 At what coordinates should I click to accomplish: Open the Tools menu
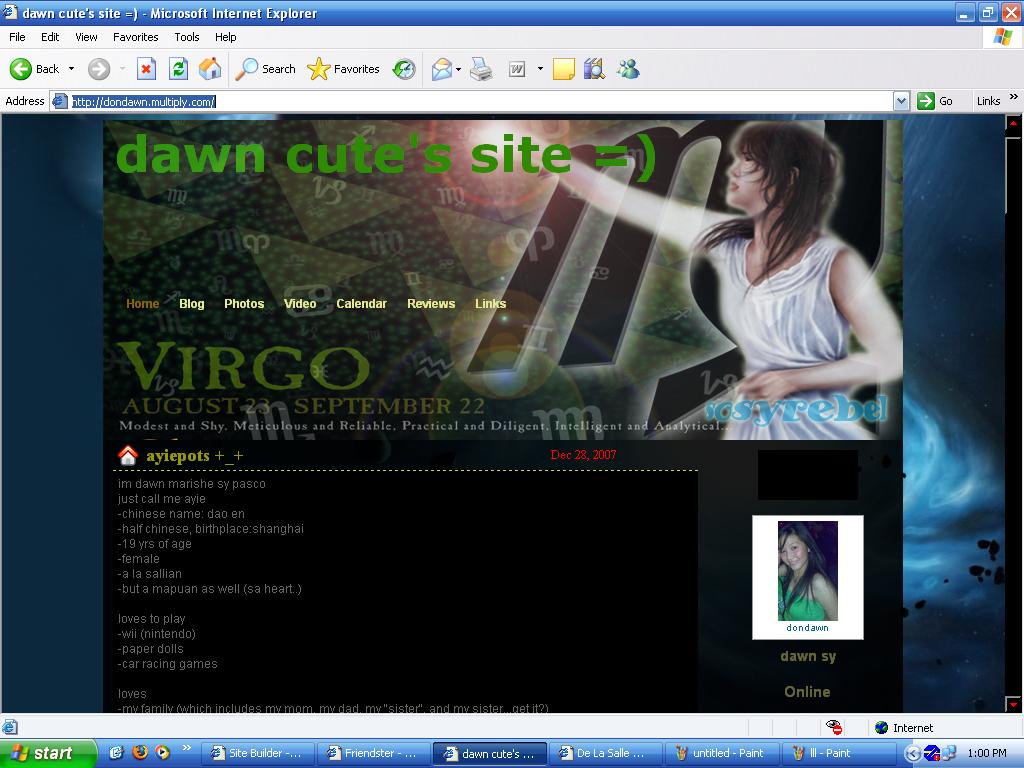click(x=187, y=37)
